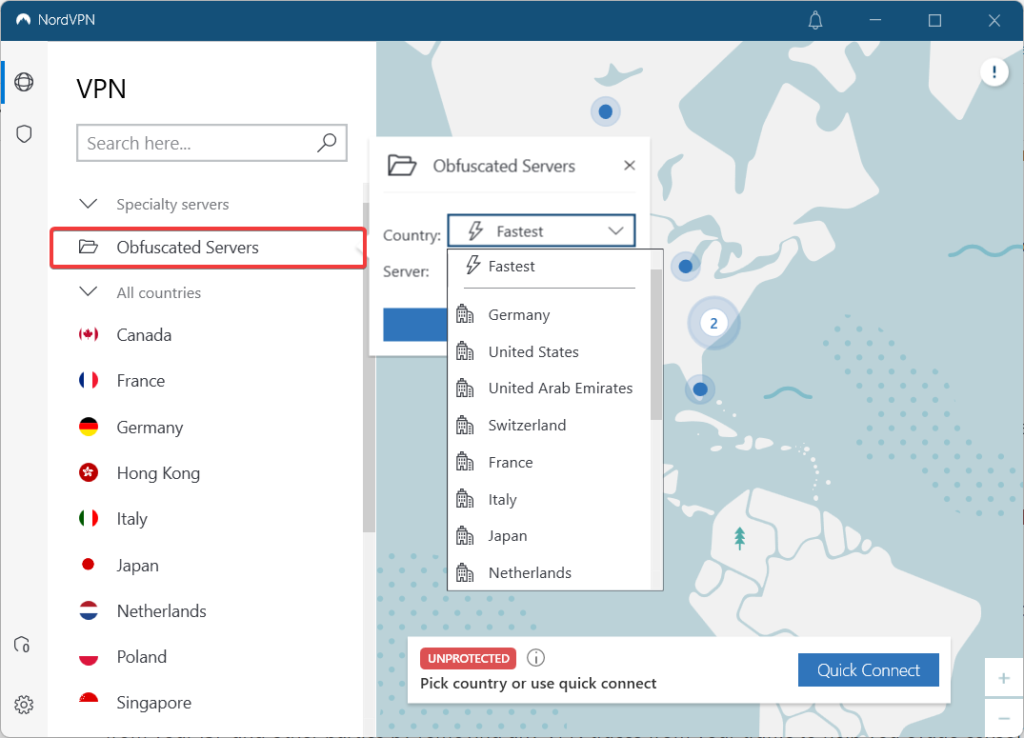The height and width of the screenshot is (738, 1024).
Task: Select Switzerland from the dropdown list
Action: [527, 425]
